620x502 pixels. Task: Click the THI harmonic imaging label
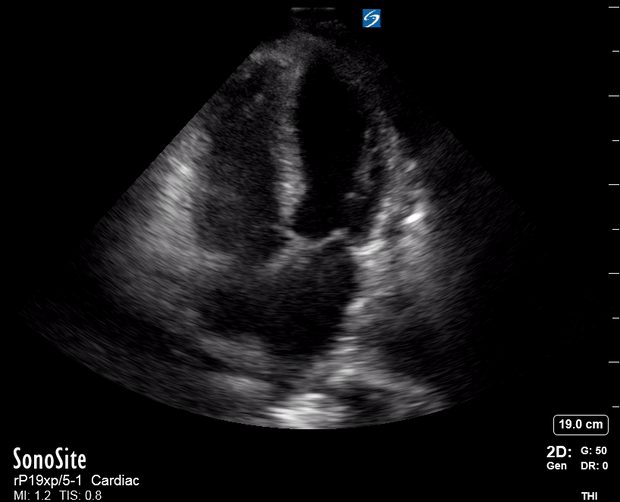[x=589, y=496]
